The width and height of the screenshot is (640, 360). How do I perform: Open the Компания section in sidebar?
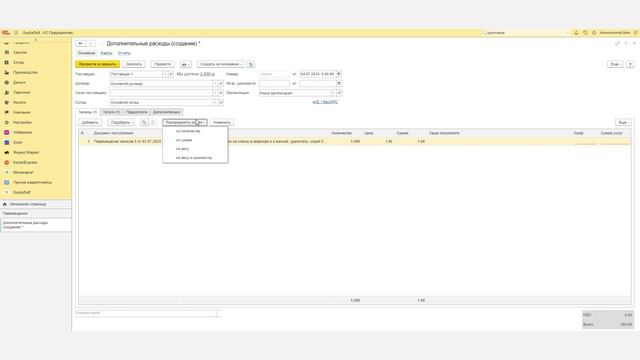(x=21, y=113)
